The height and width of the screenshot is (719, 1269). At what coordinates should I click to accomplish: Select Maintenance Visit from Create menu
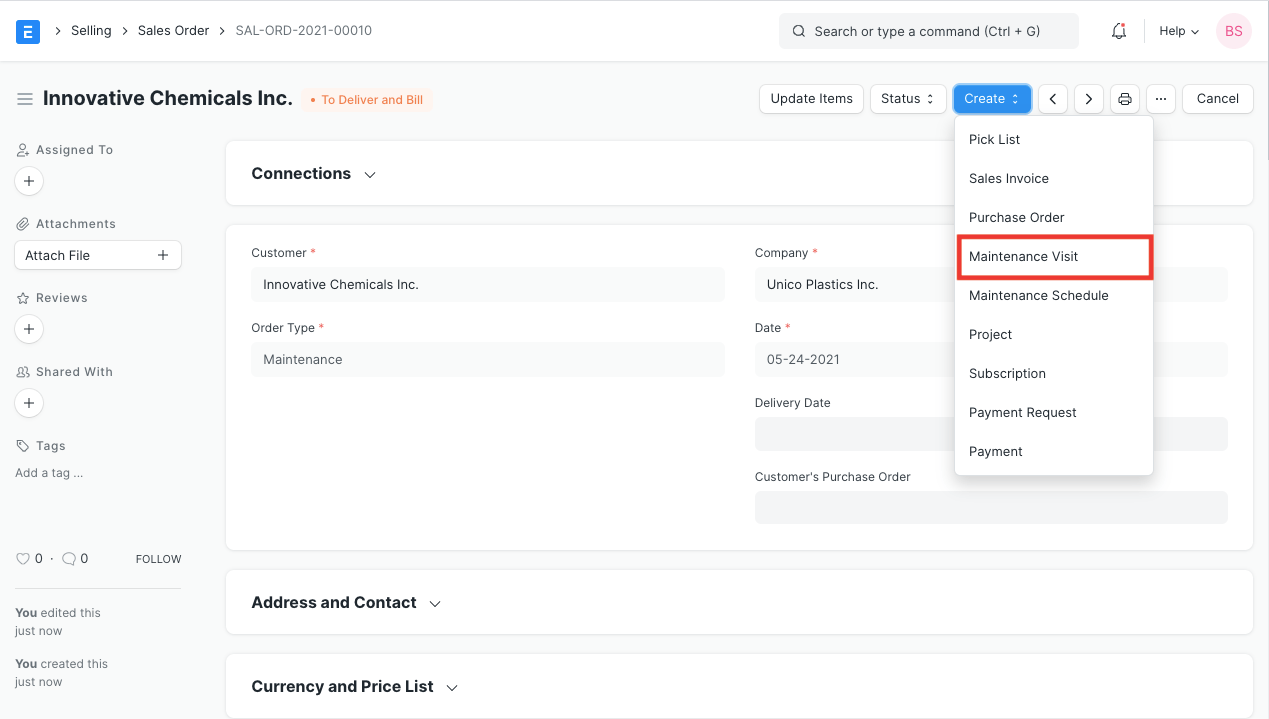tap(1024, 257)
